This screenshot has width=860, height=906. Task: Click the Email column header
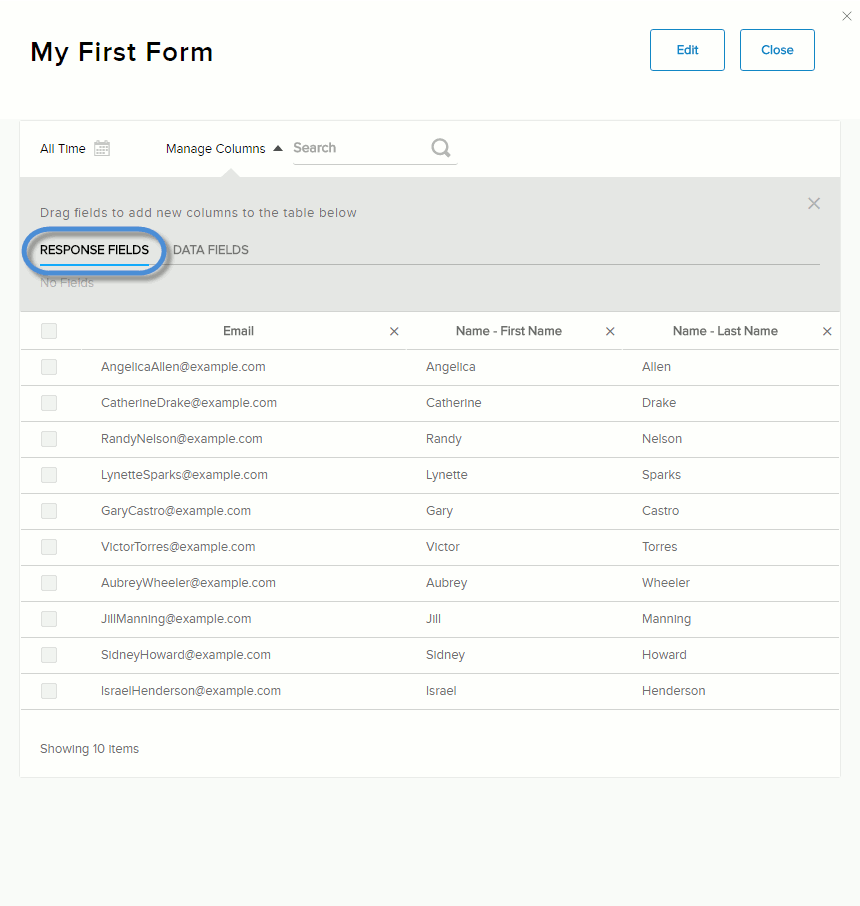point(238,331)
